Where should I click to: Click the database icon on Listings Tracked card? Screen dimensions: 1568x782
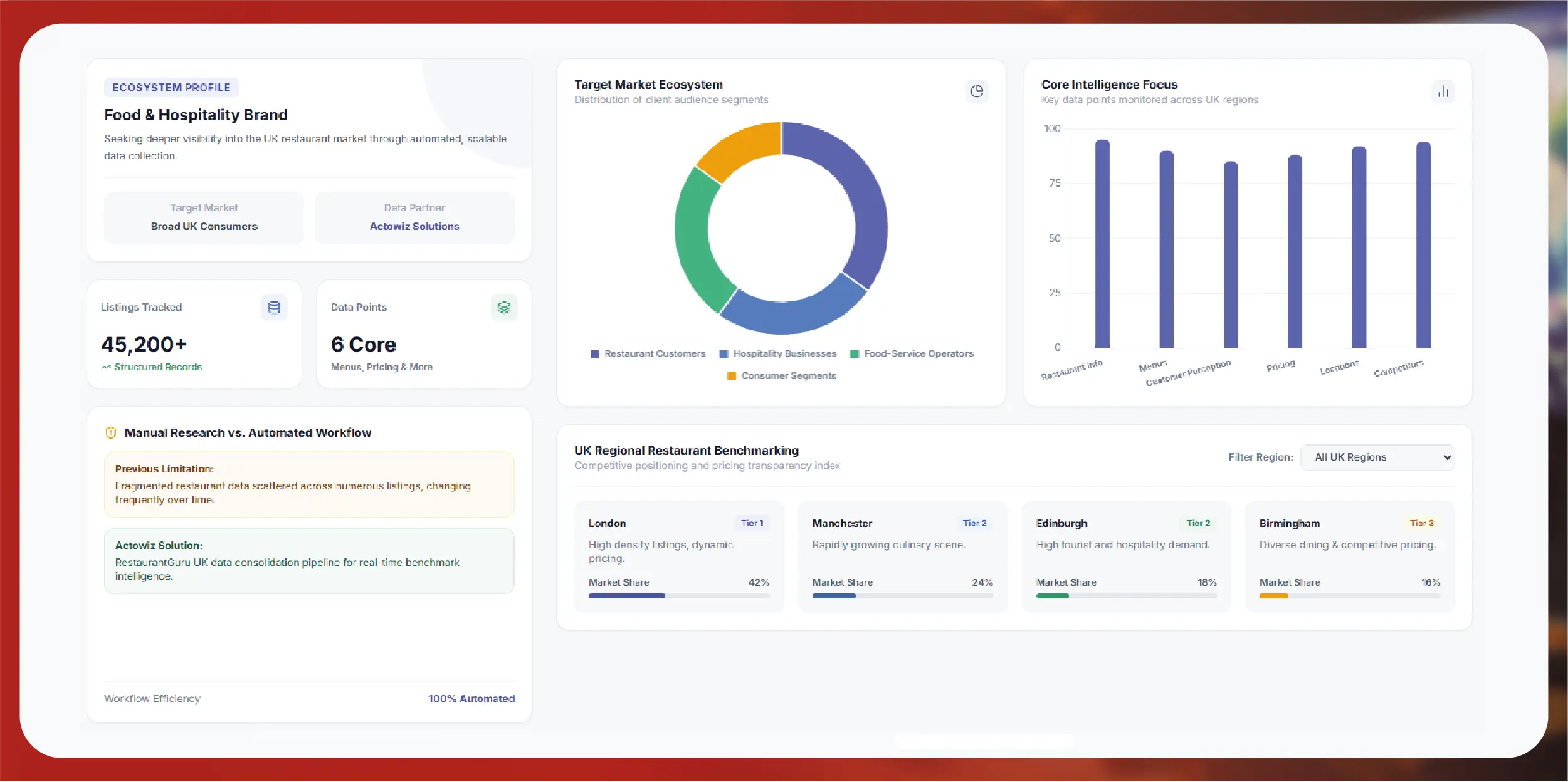pyautogui.click(x=274, y=307)
